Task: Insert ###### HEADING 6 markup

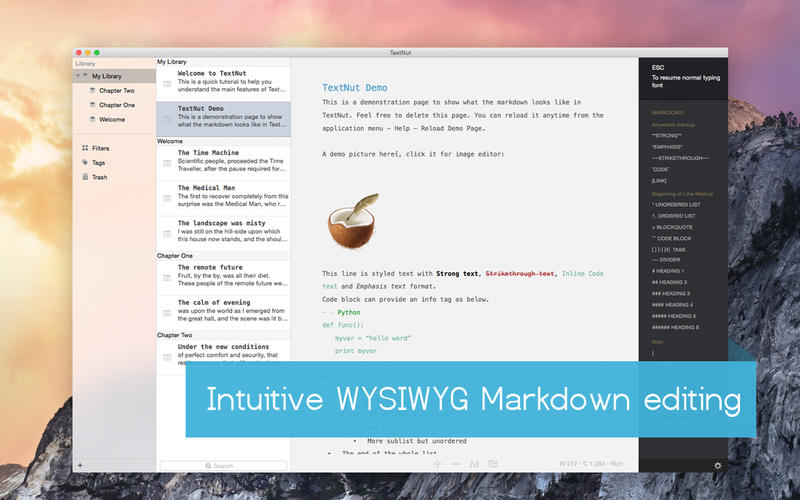Action: [x=676, y=327]
